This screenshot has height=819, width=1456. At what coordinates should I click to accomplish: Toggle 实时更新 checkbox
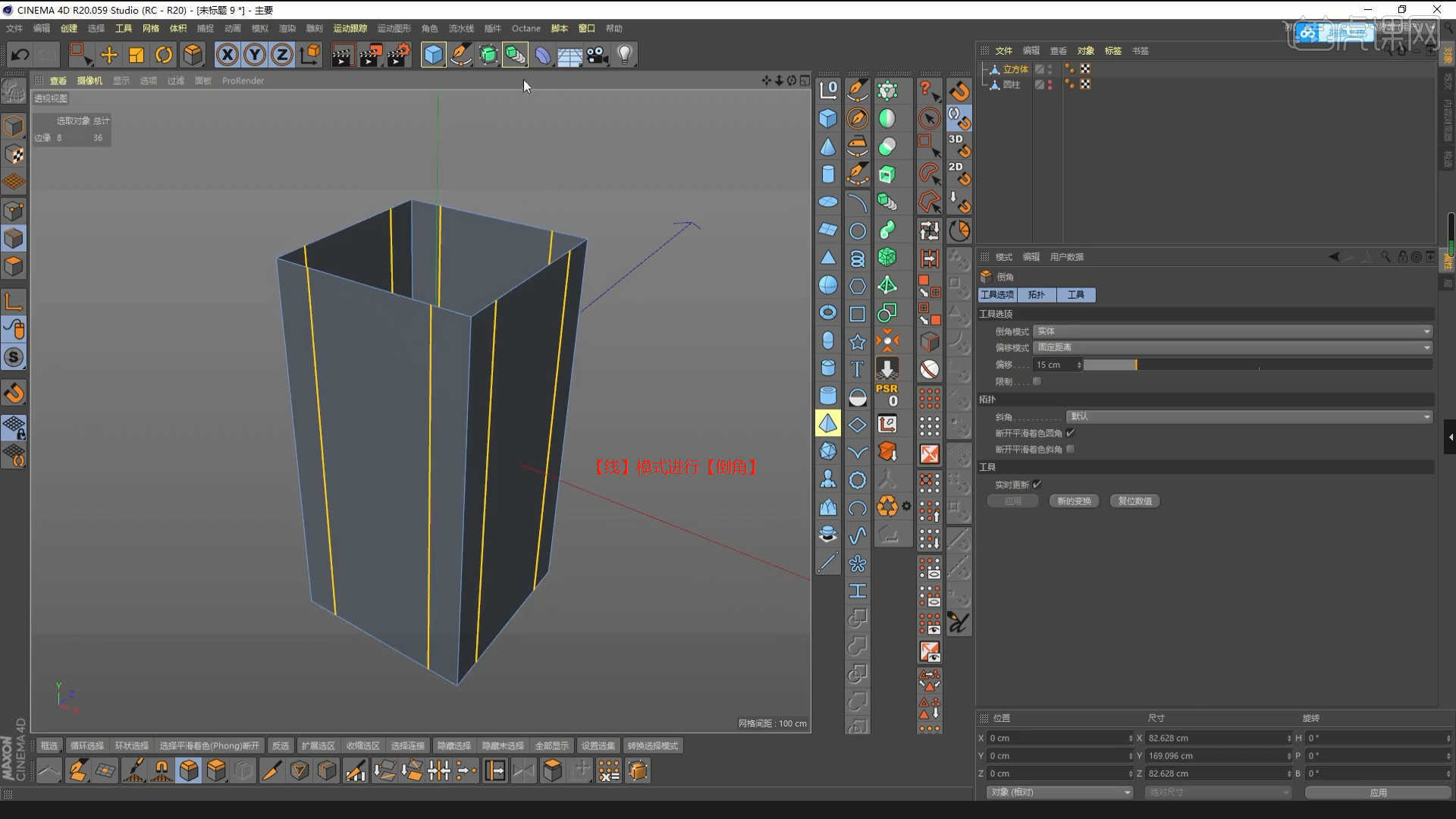click(1037, 484)
